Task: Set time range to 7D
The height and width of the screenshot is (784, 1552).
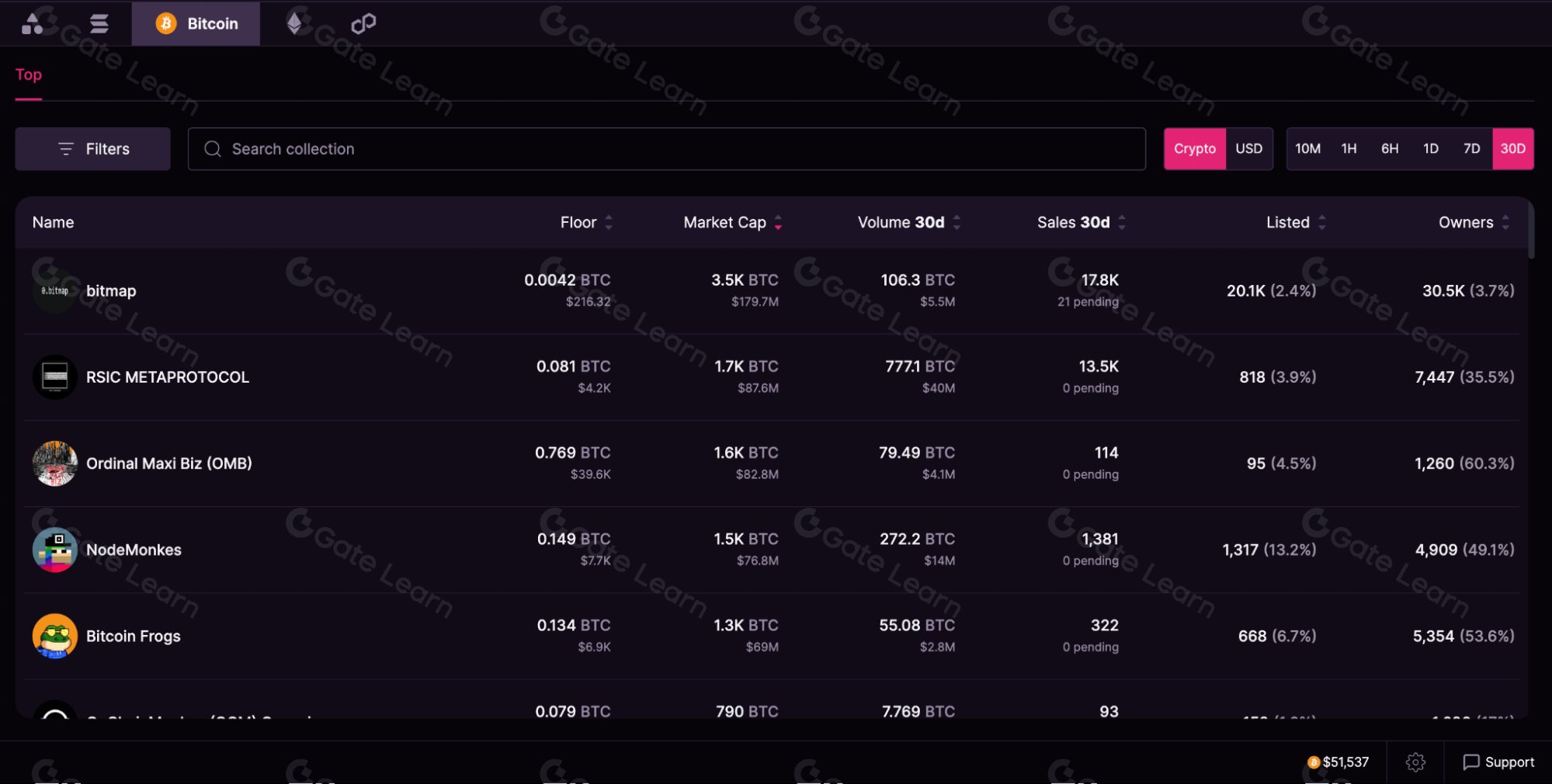Action: tap(1471, 149)
